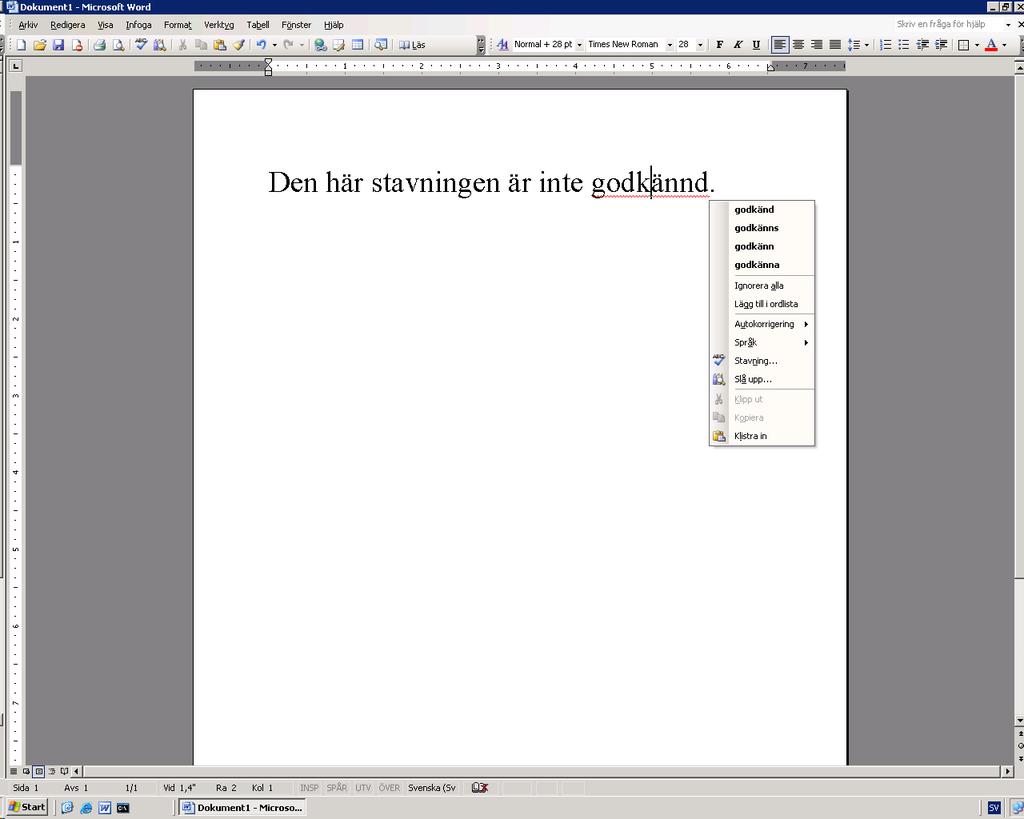
Task: Open the Styles and Formatting pane icon
Action: (502, 45)
